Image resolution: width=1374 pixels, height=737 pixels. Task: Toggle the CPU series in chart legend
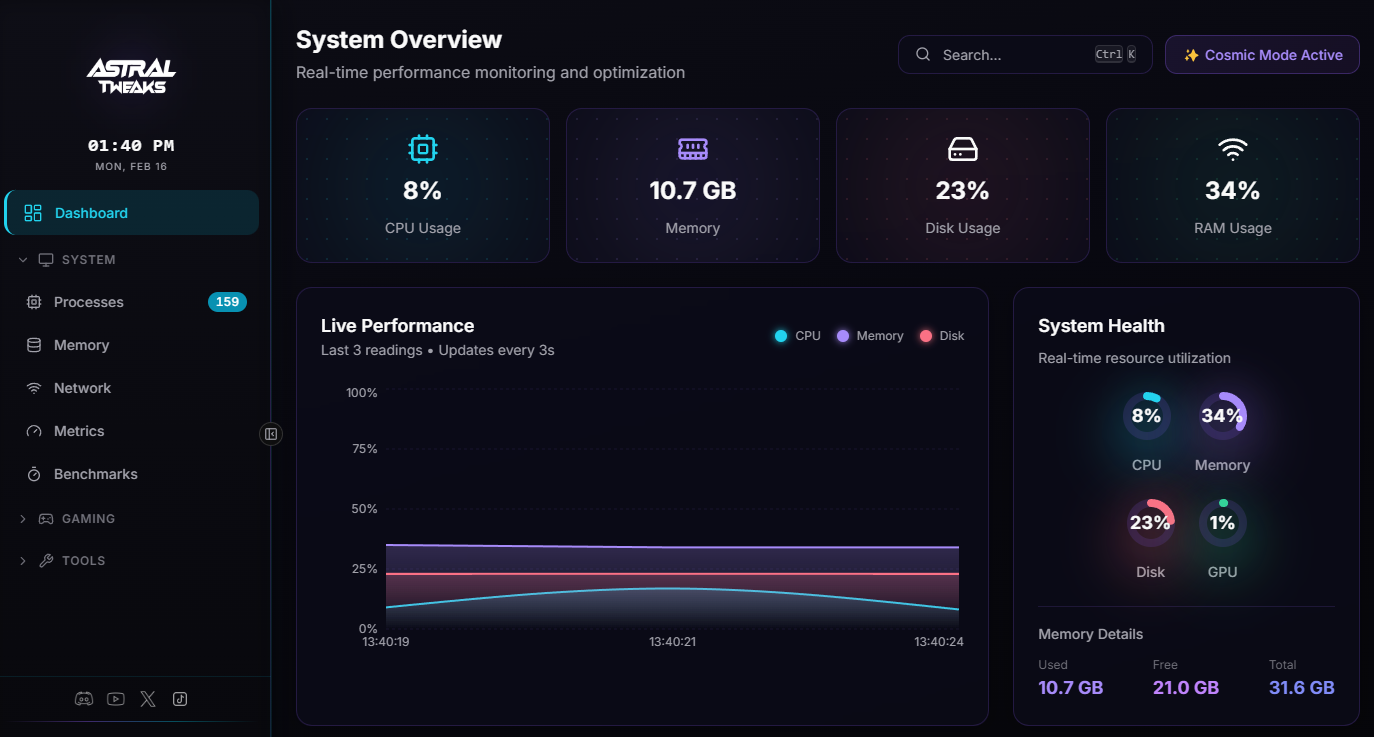click(x=796, y=335)
